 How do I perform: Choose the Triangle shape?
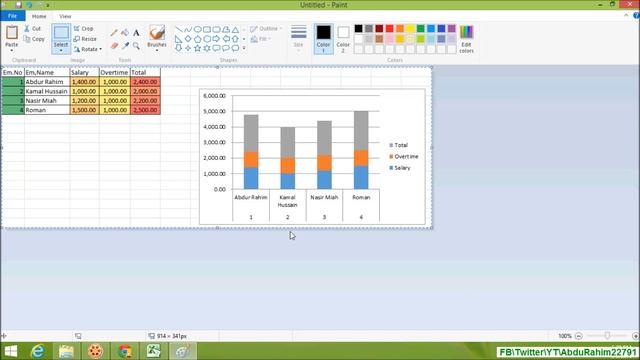click(236, 30)
